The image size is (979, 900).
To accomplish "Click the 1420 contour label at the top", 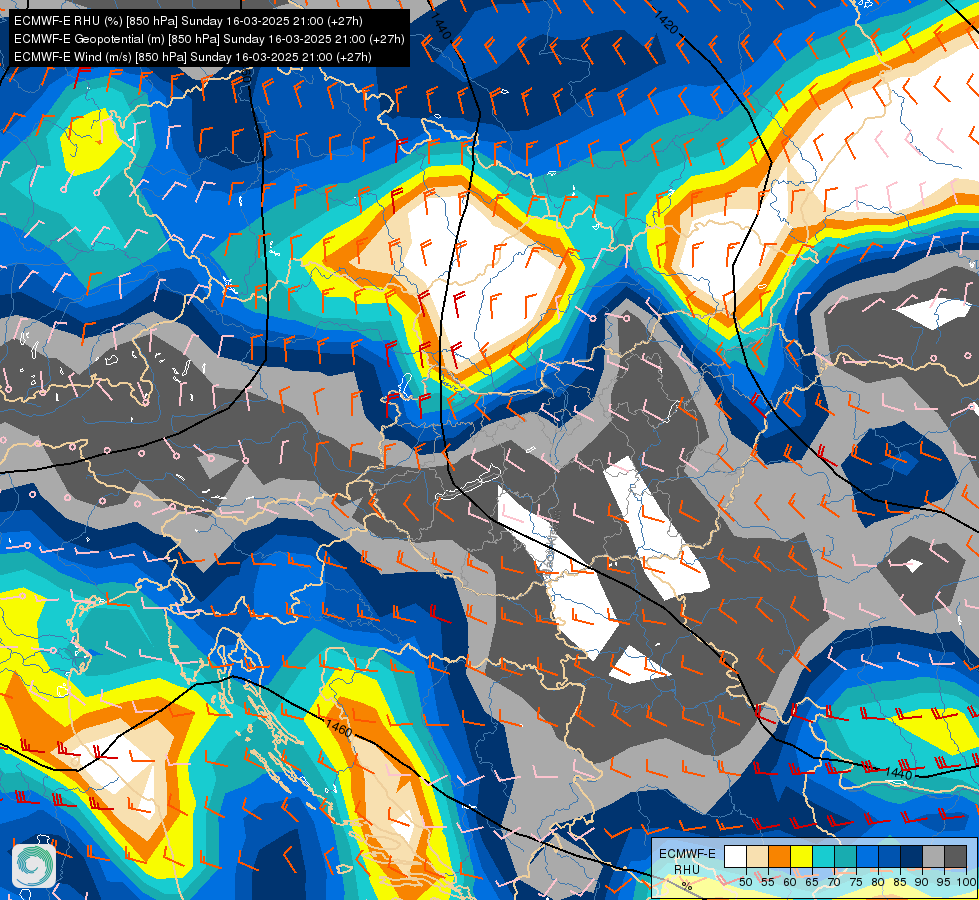I will (x=666, y=22).
